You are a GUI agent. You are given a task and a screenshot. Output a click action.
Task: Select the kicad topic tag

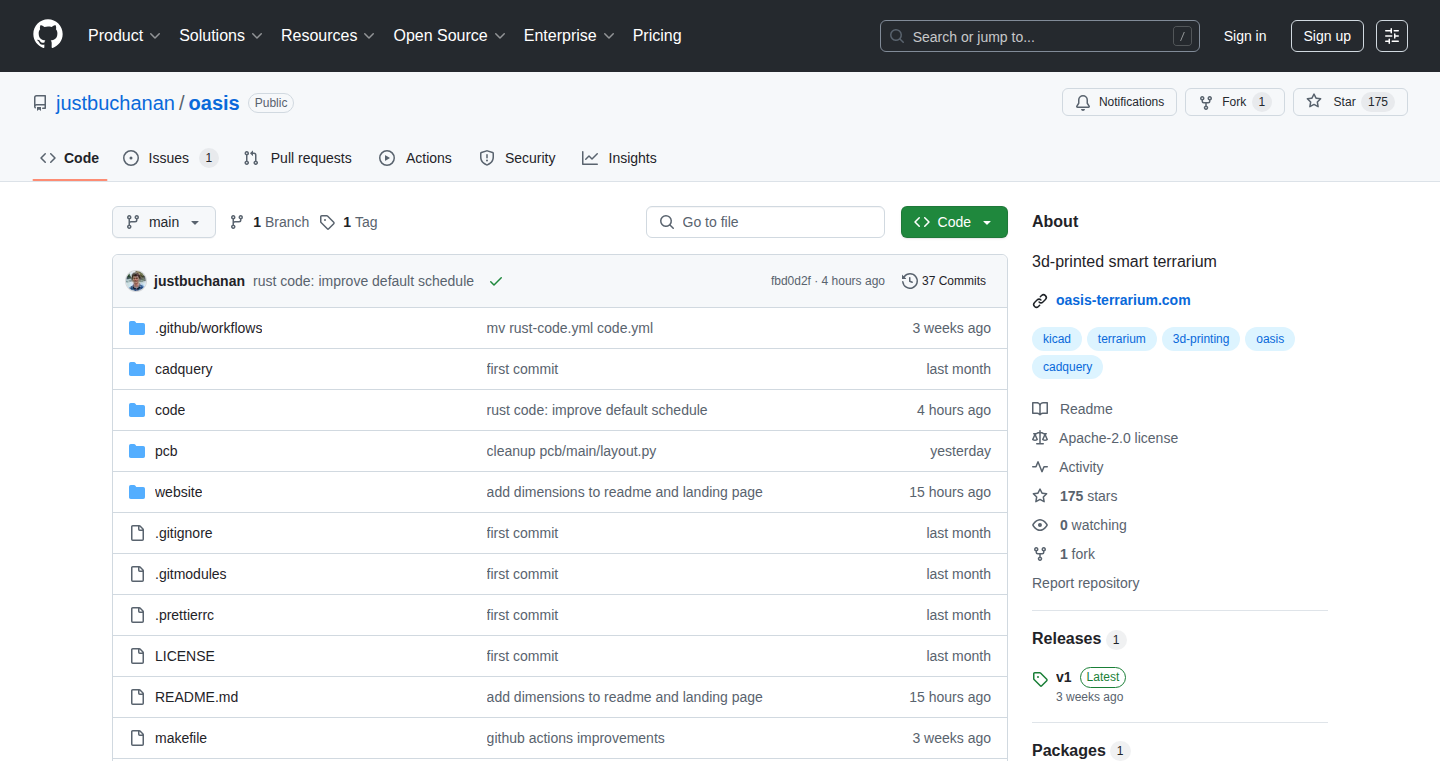[1057, 339]
